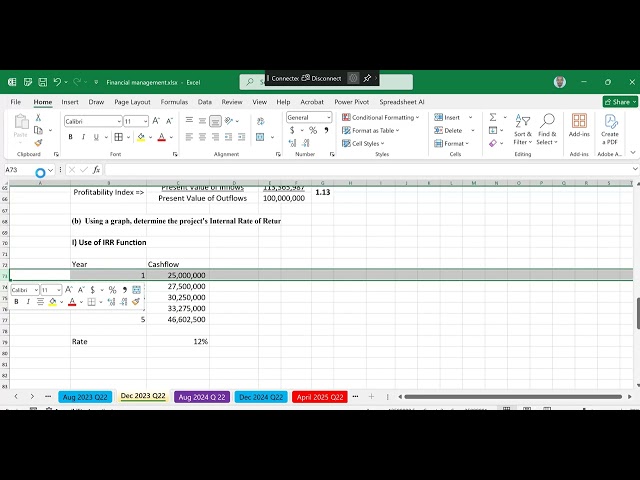Click the horizontal sheet scrollbar
Viewport: 640px width, 480px height.
click(513, 397)
